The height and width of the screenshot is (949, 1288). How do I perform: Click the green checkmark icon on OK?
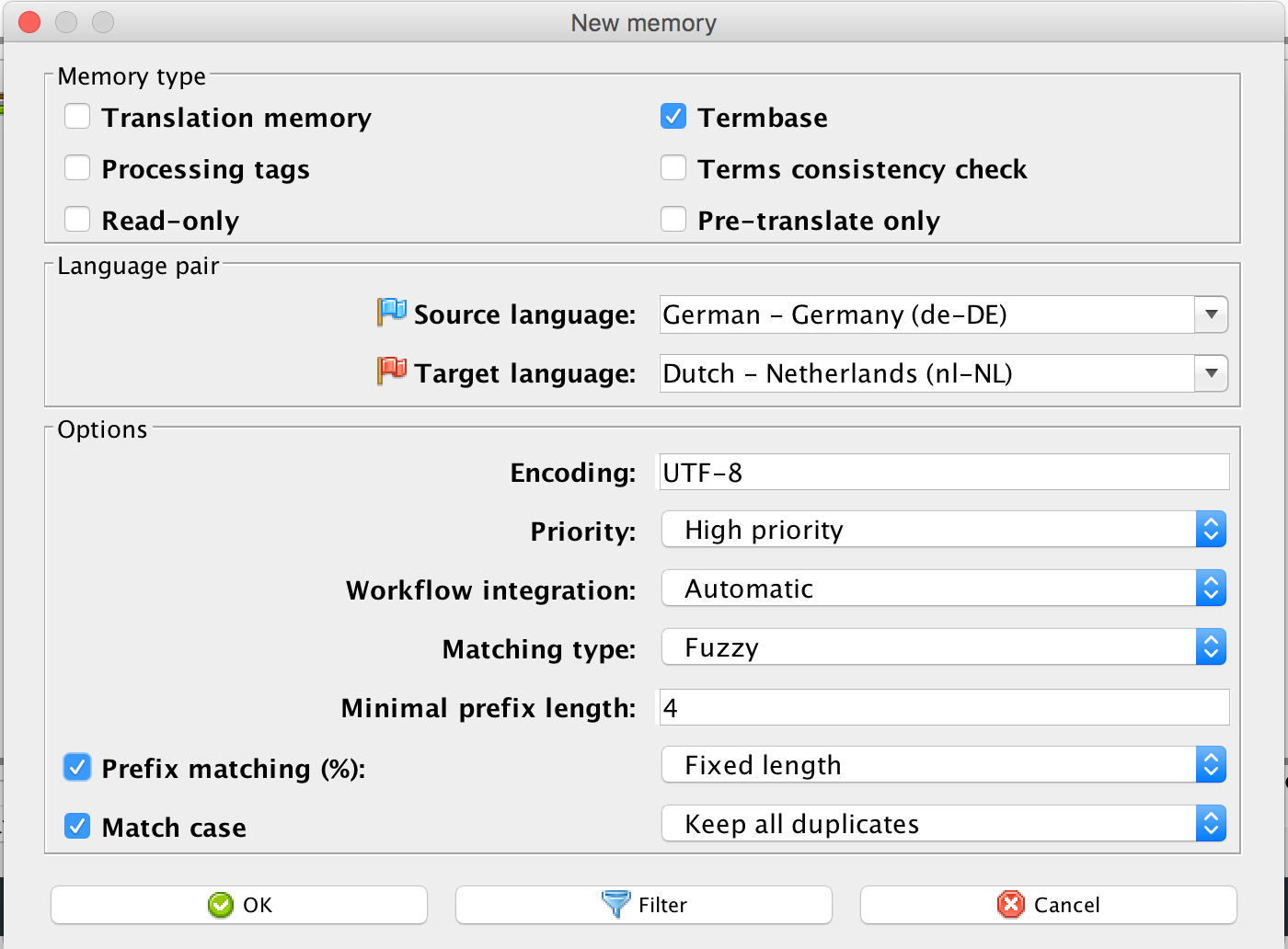pyautogui.click(x=221, y=905)
